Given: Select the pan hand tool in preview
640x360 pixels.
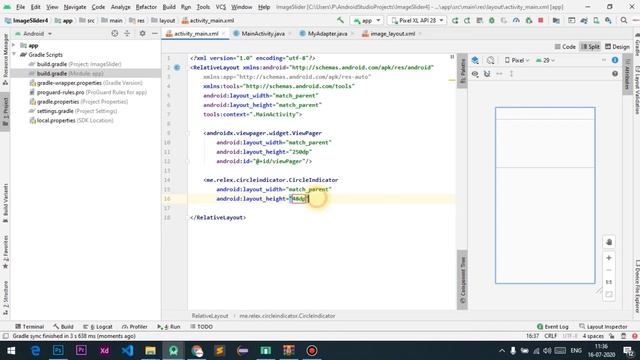Looking at the screenshot, I should tap(609, 242).
